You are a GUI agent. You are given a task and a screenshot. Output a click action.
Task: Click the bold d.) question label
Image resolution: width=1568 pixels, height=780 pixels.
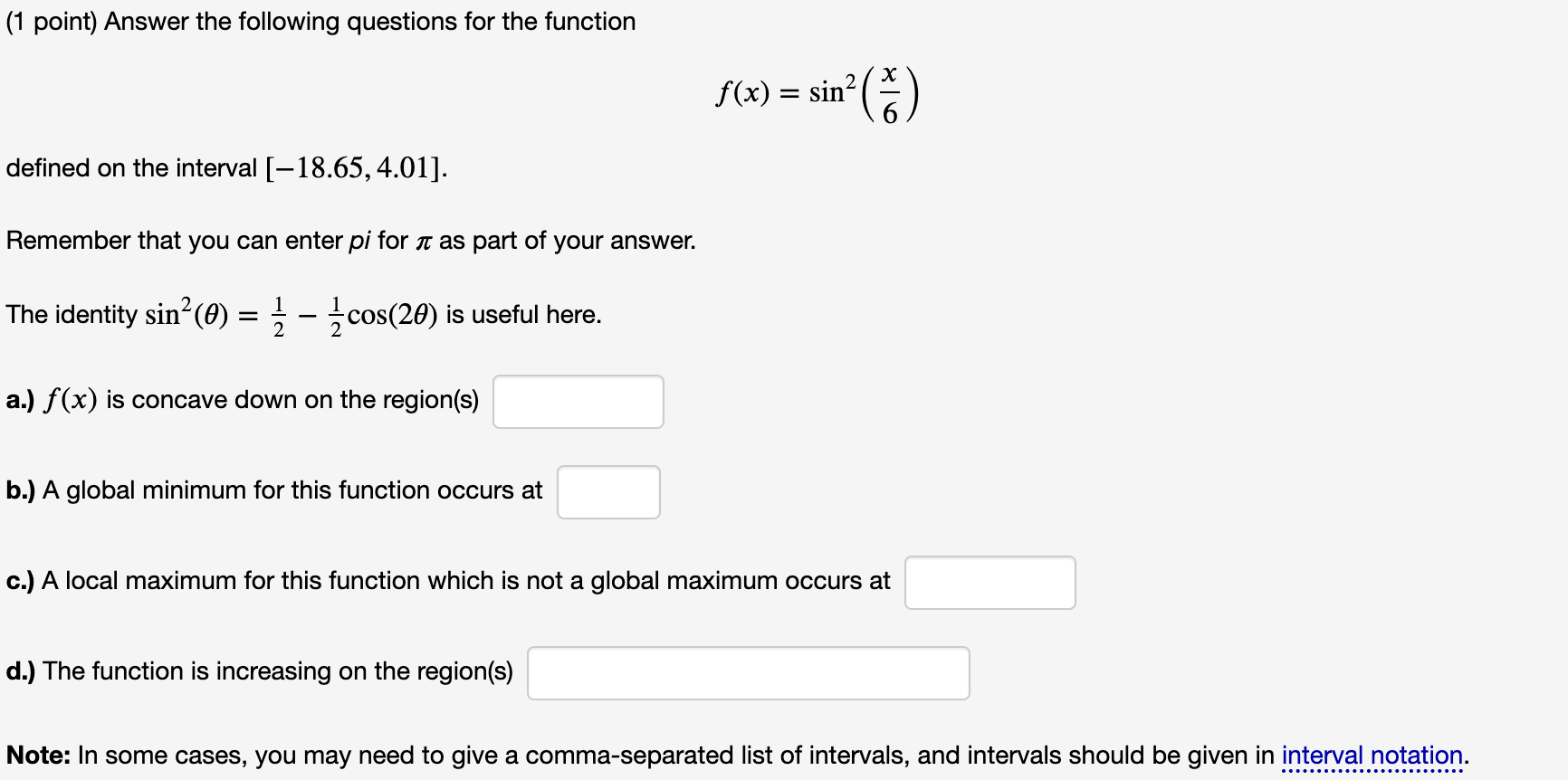click(21, 671)
